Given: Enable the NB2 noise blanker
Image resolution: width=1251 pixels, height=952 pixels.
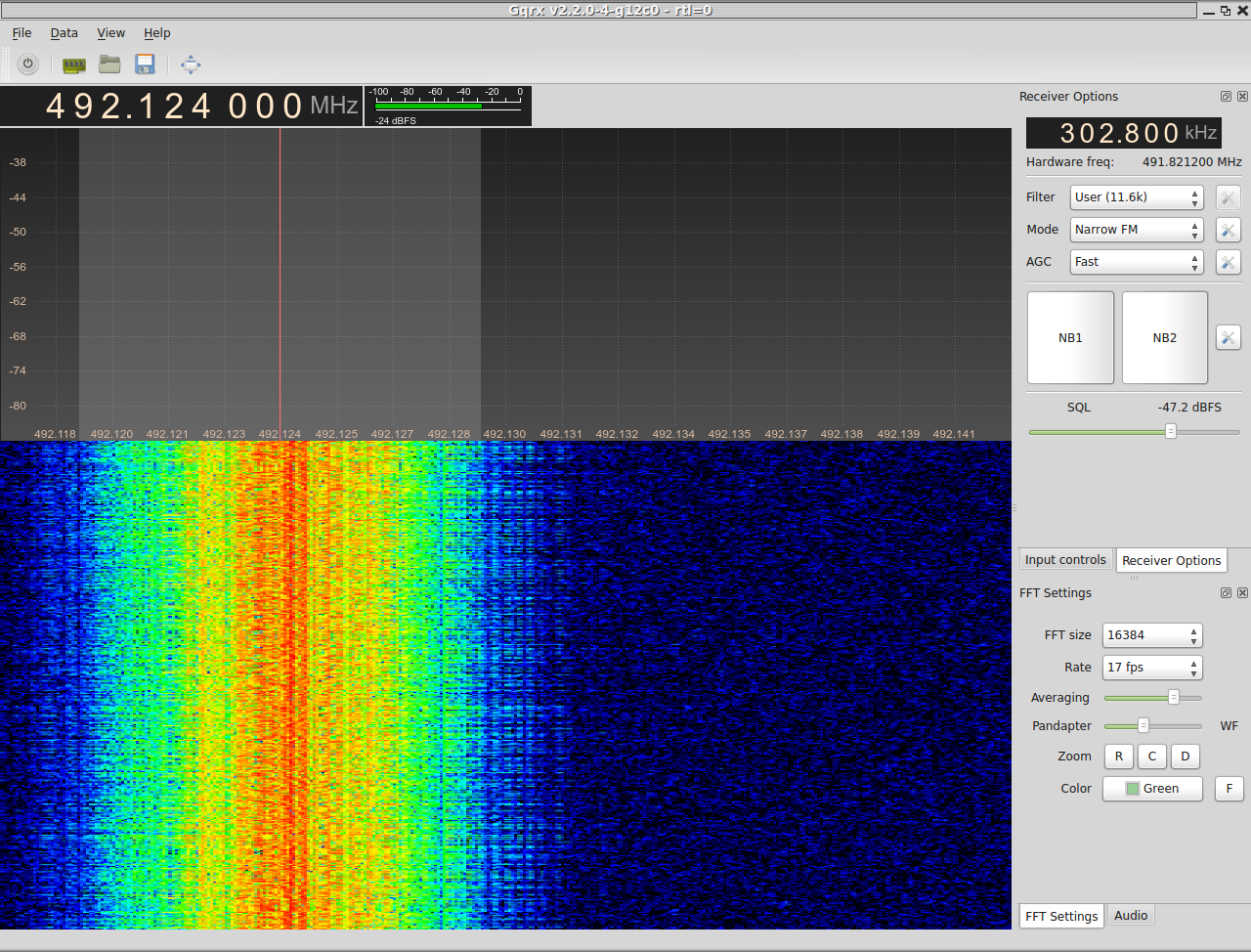Looking at the screenshot, I should click(x=1164, y=337).
